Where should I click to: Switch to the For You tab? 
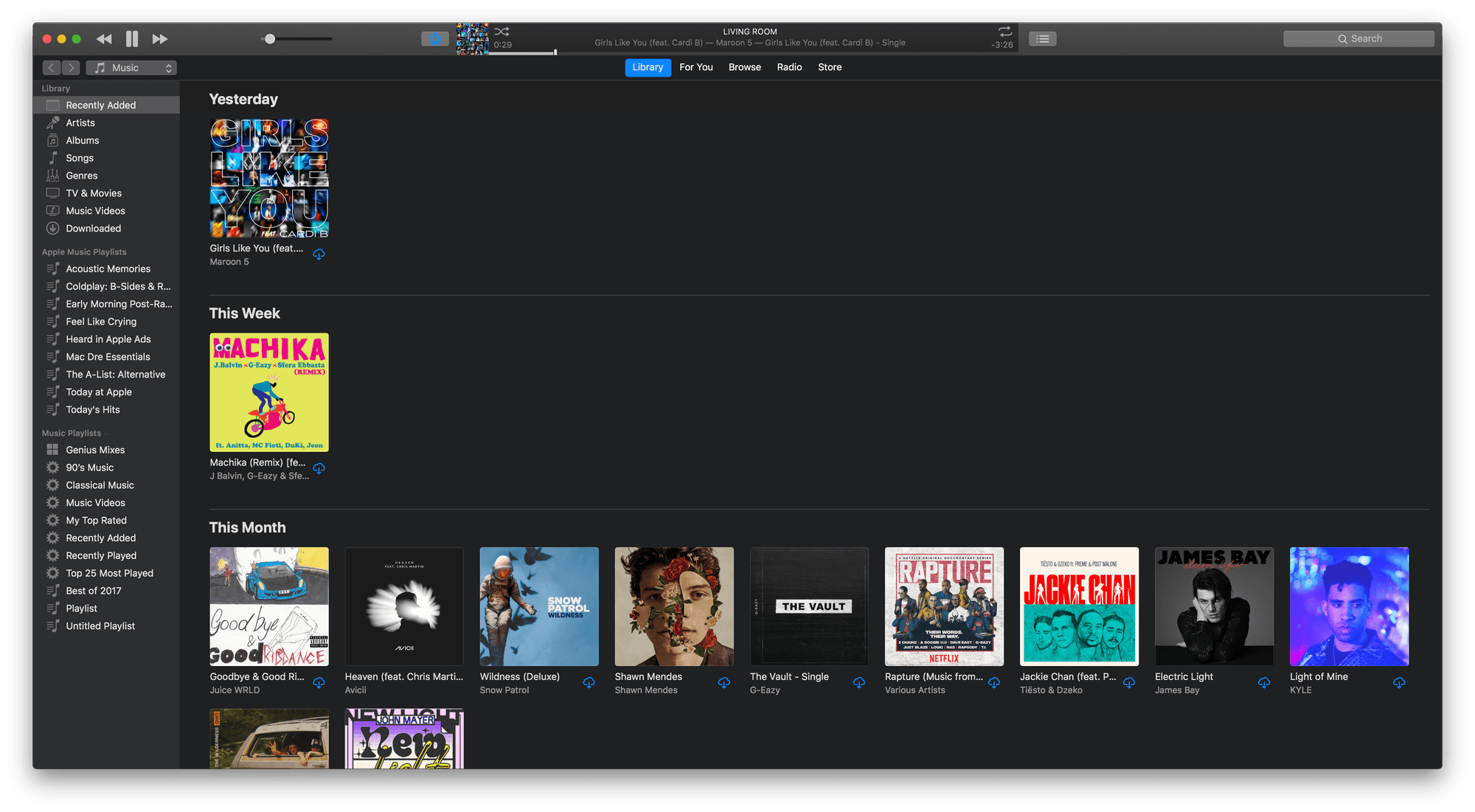coord(695,67)
